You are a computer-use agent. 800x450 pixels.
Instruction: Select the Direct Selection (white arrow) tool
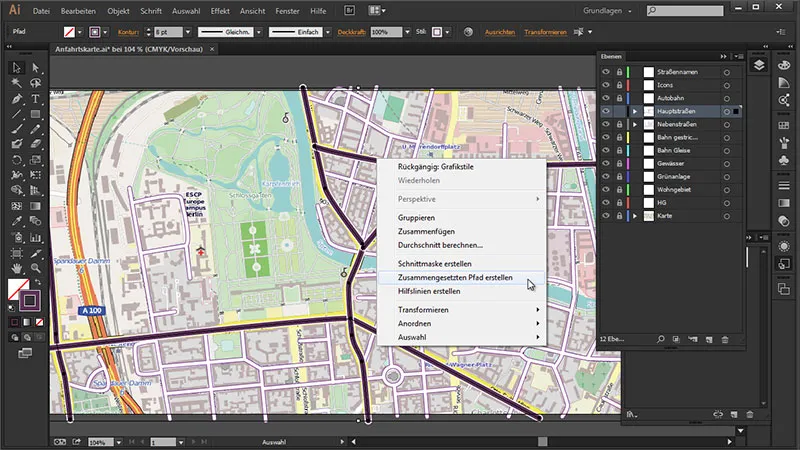pos(35,68)
